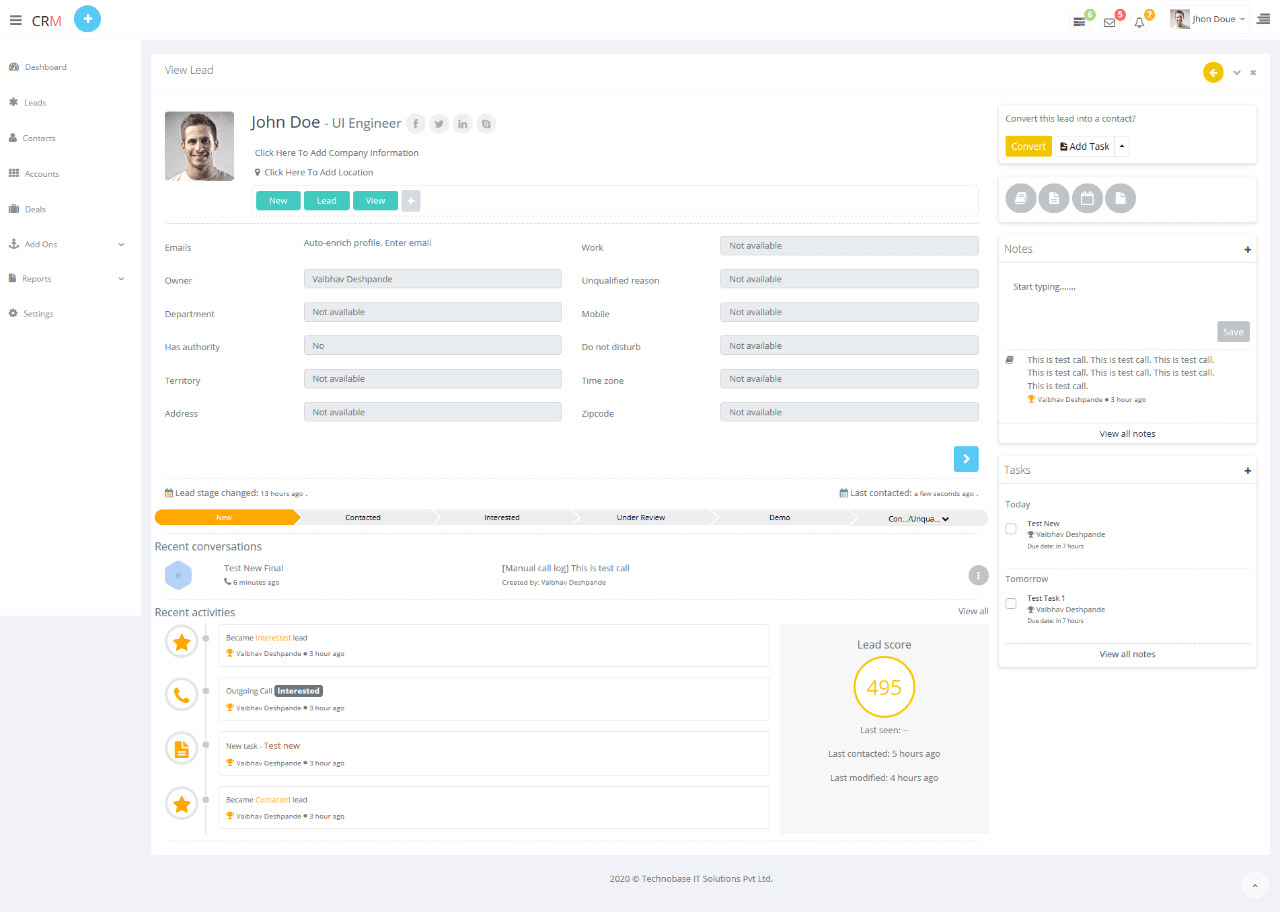Save the note with Save button

(1233, 332)
